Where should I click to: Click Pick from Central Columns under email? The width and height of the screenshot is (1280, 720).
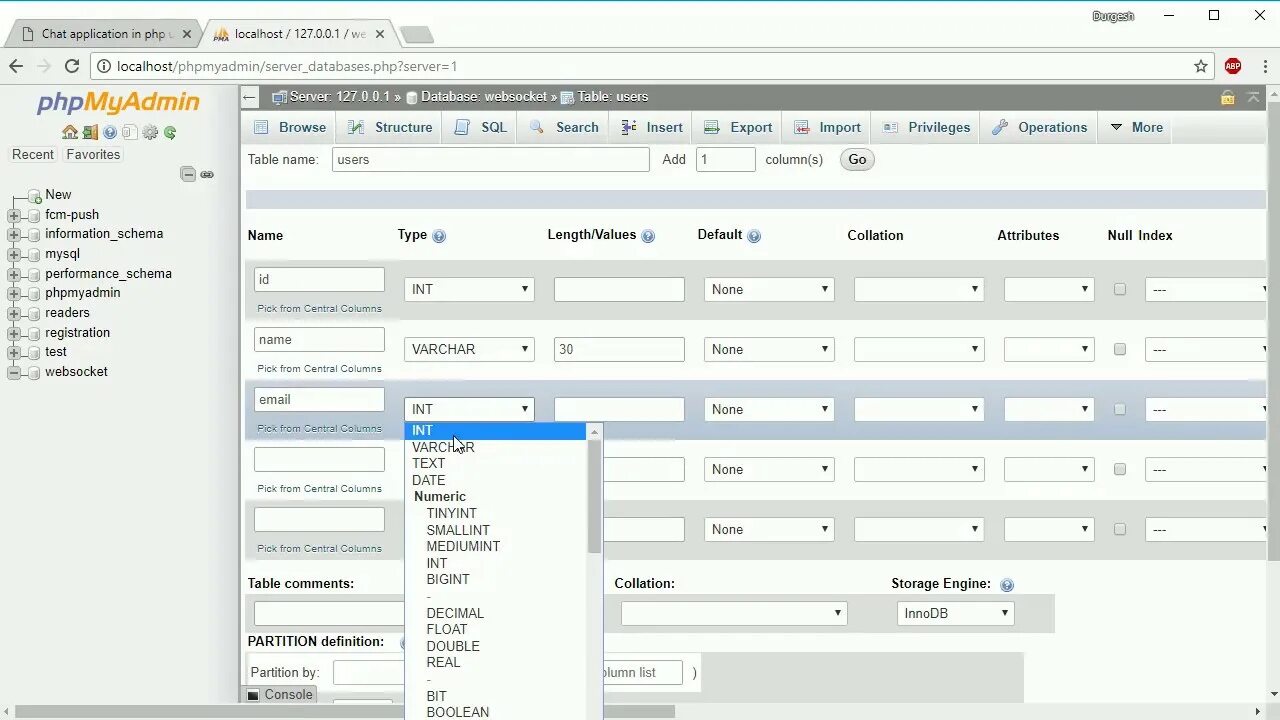[319, 428]
